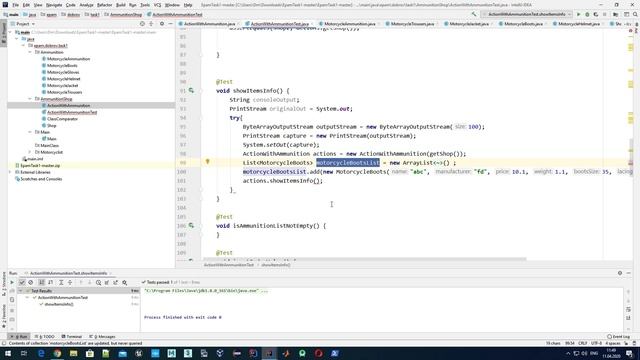Screen dimensions: 640x360
Task: Run with coverage icon in the top toolbar
Action: (x=596, y=14)
